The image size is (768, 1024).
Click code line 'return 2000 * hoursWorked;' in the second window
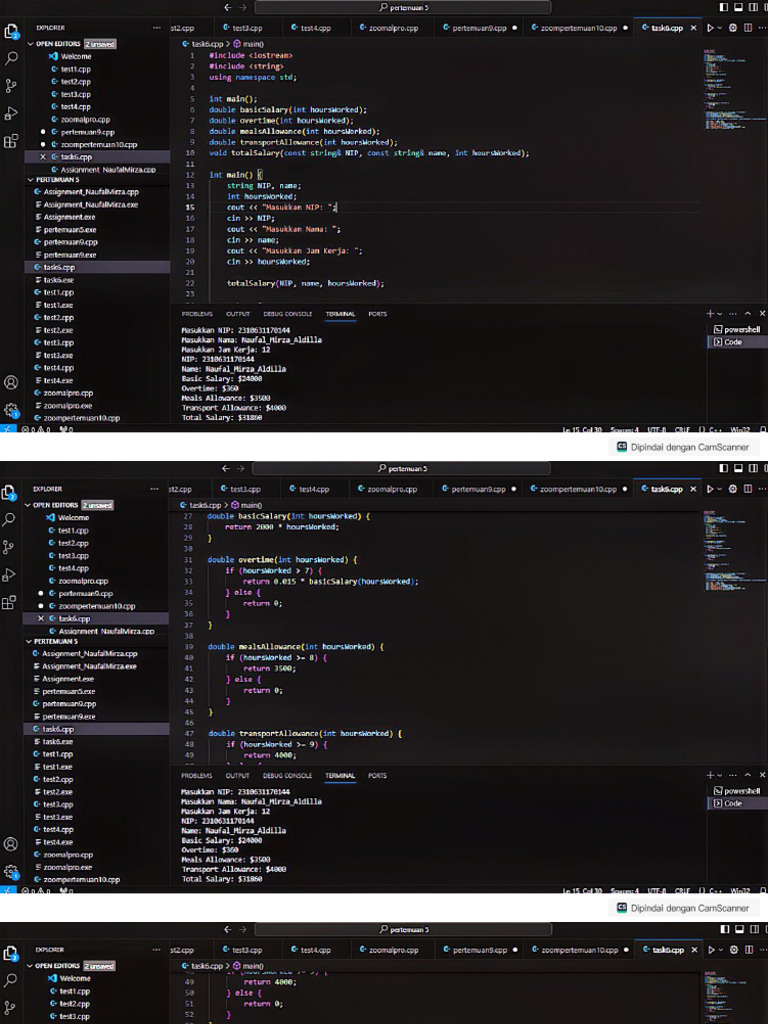pyautogui.click(x=282, y=527)
